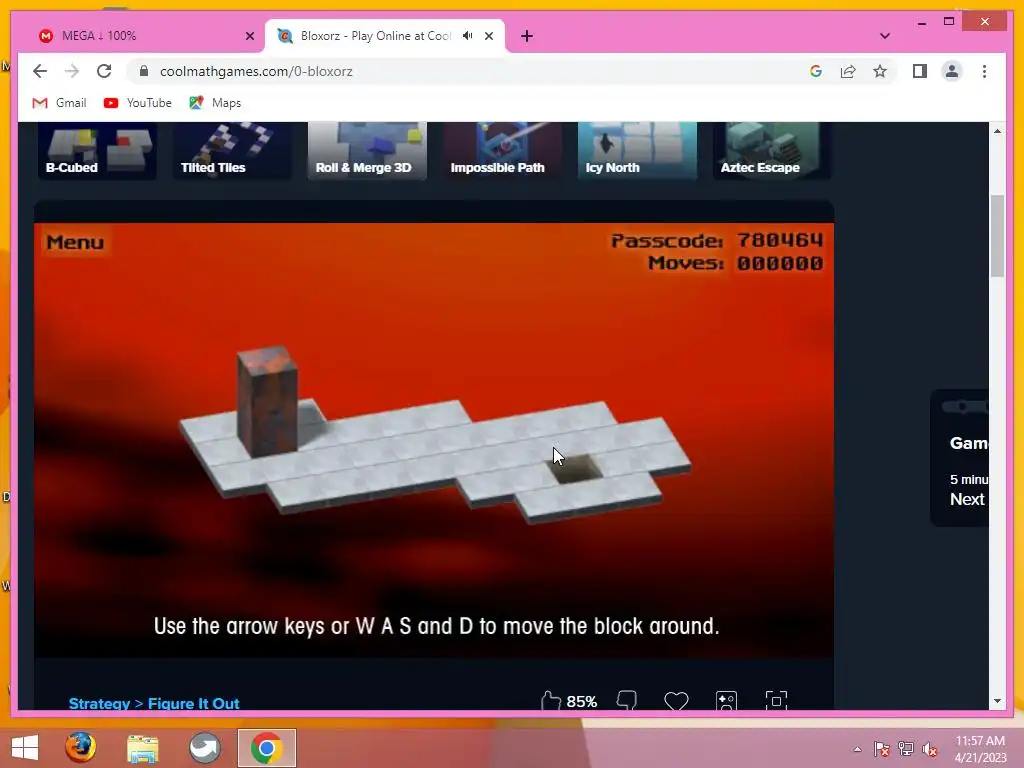The width and height of the screenshot is (1024, 768).
Task: Click the Google icon in address bar
Action: pyautogui.click(x=816, y=71)
